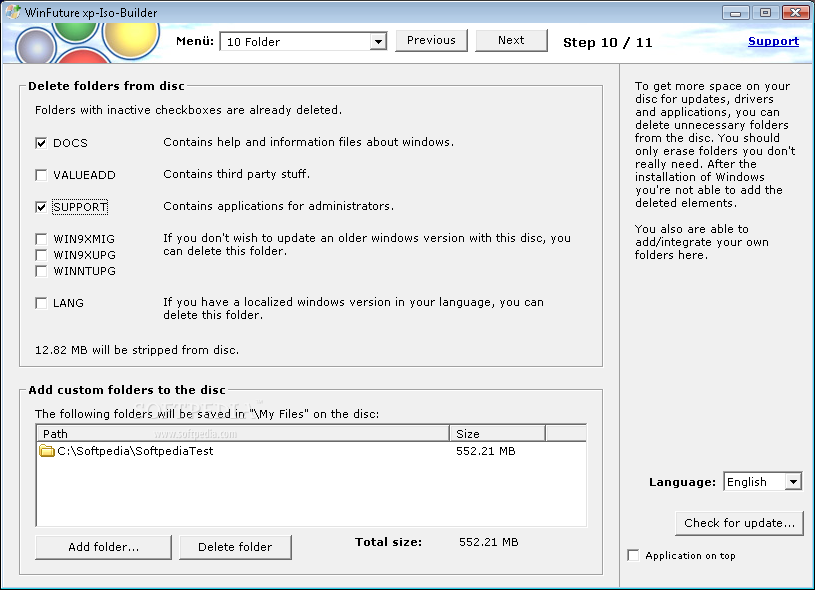Click the red circle logo
The width and height of the screenshot is (815, 590).
click(x=82, y=55)
